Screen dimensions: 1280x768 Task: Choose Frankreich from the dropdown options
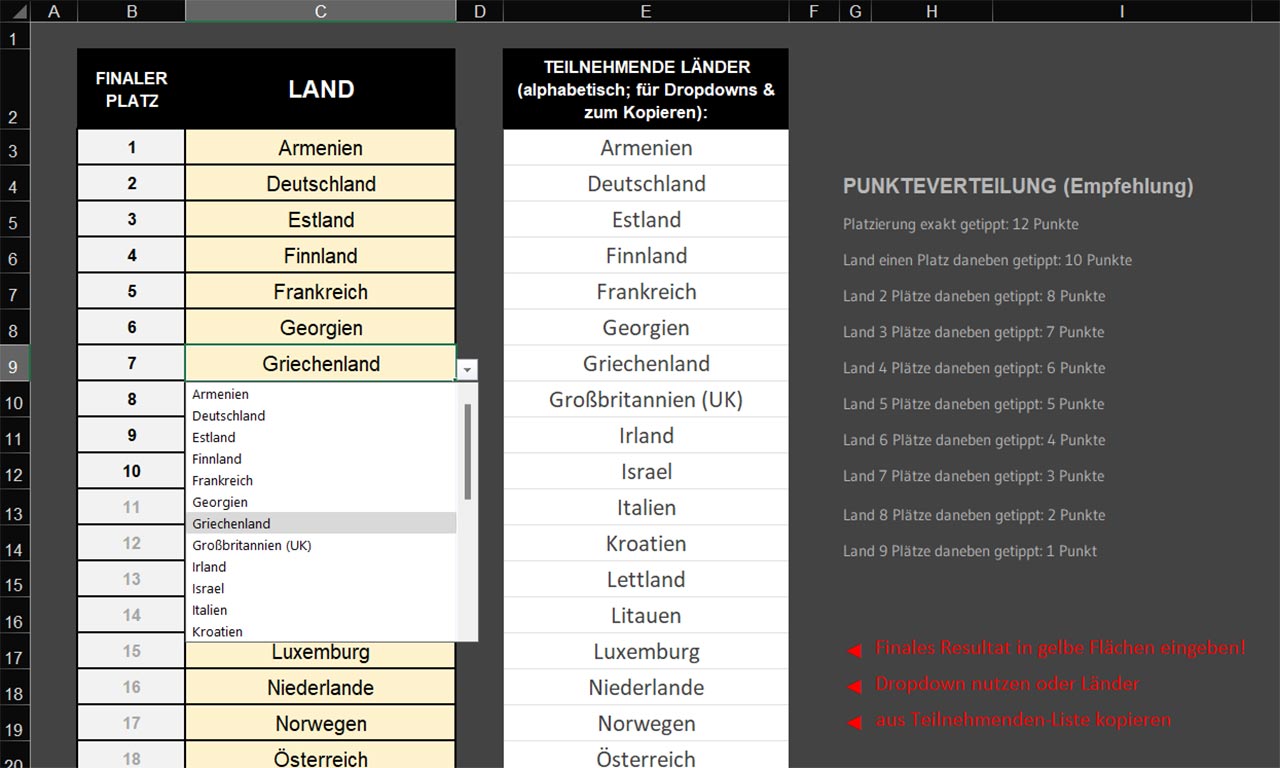point(223,480)
